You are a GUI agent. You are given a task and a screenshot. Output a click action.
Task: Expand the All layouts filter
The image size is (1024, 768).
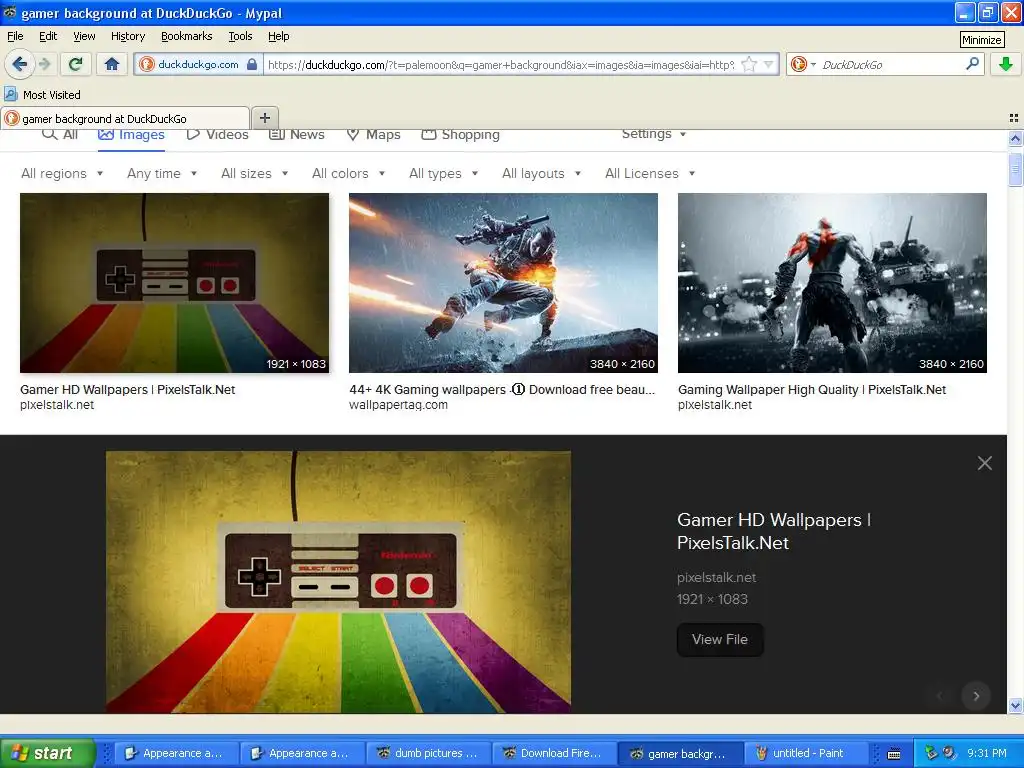coord(541,173)
